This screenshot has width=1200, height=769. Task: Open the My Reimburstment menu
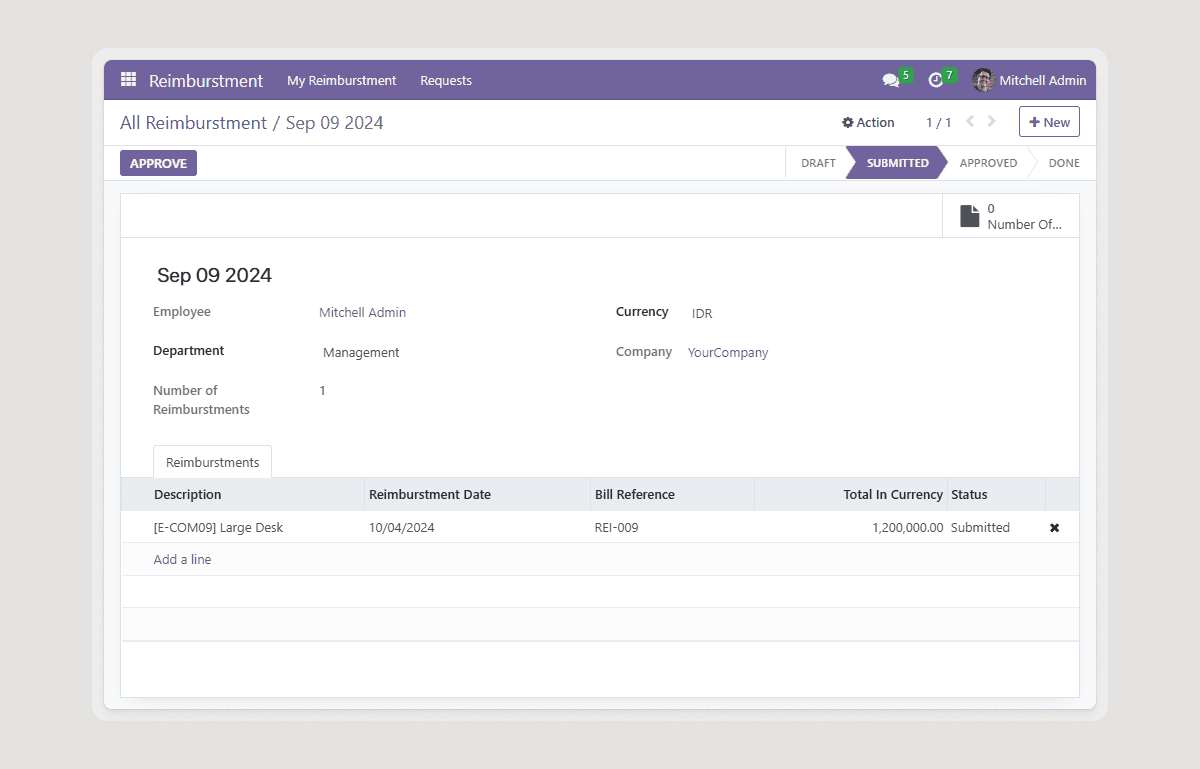(341, 81)
